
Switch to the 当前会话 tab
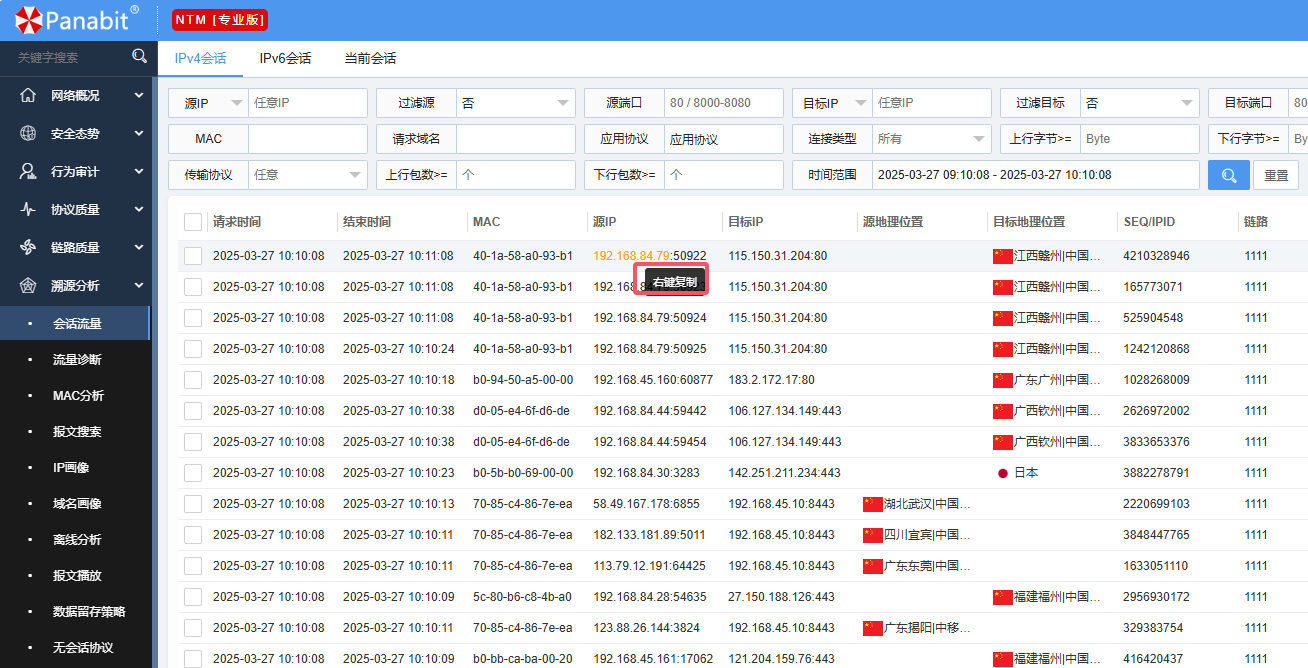point(370,58)
